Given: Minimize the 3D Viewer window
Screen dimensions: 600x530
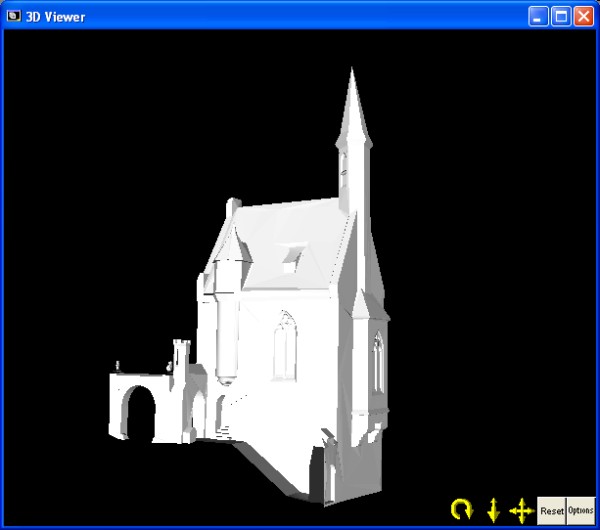Looking at the screenshot, I should click(x=538, y=16).
